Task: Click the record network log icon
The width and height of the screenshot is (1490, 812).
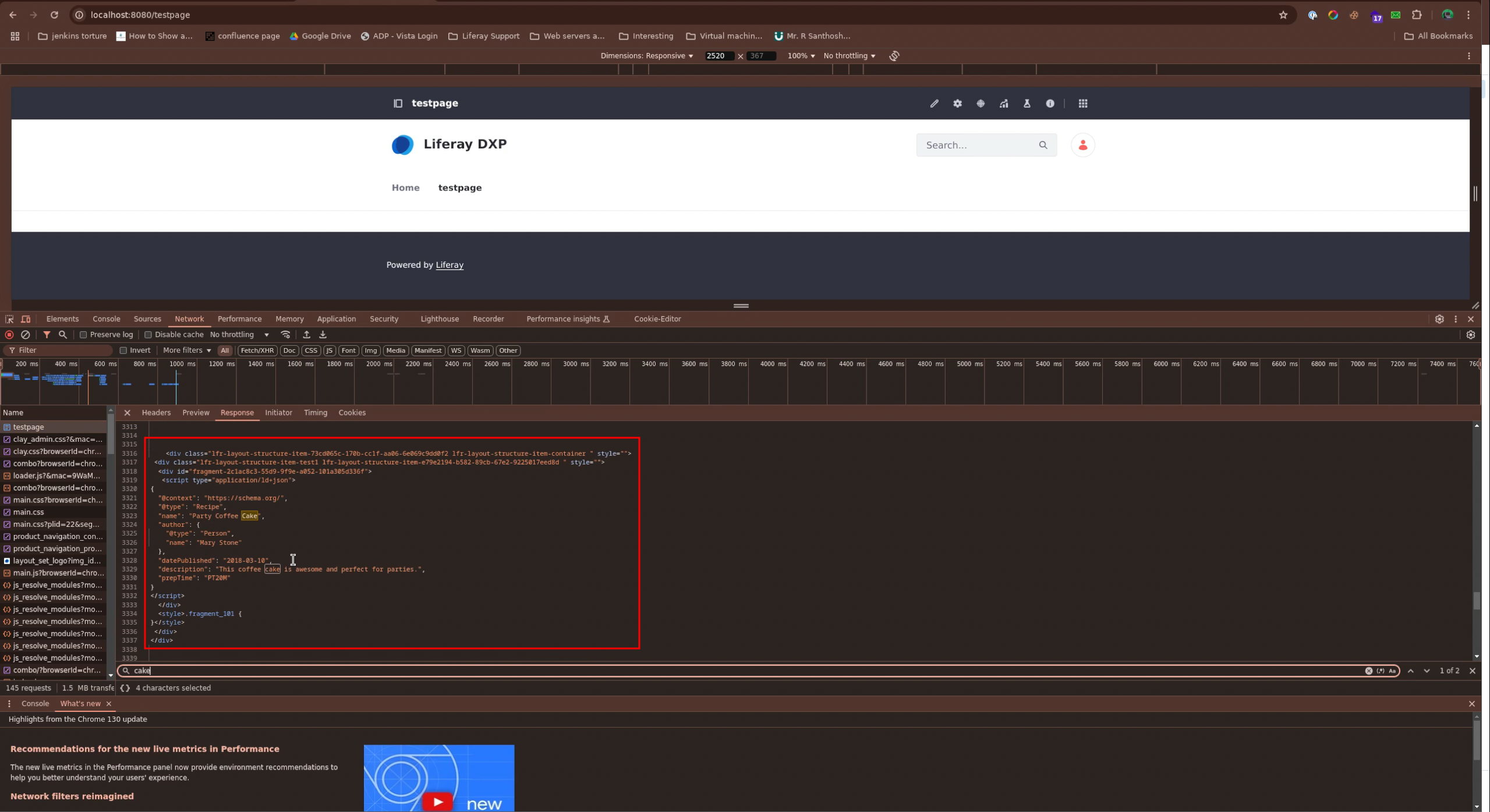Action: [9, 335]
